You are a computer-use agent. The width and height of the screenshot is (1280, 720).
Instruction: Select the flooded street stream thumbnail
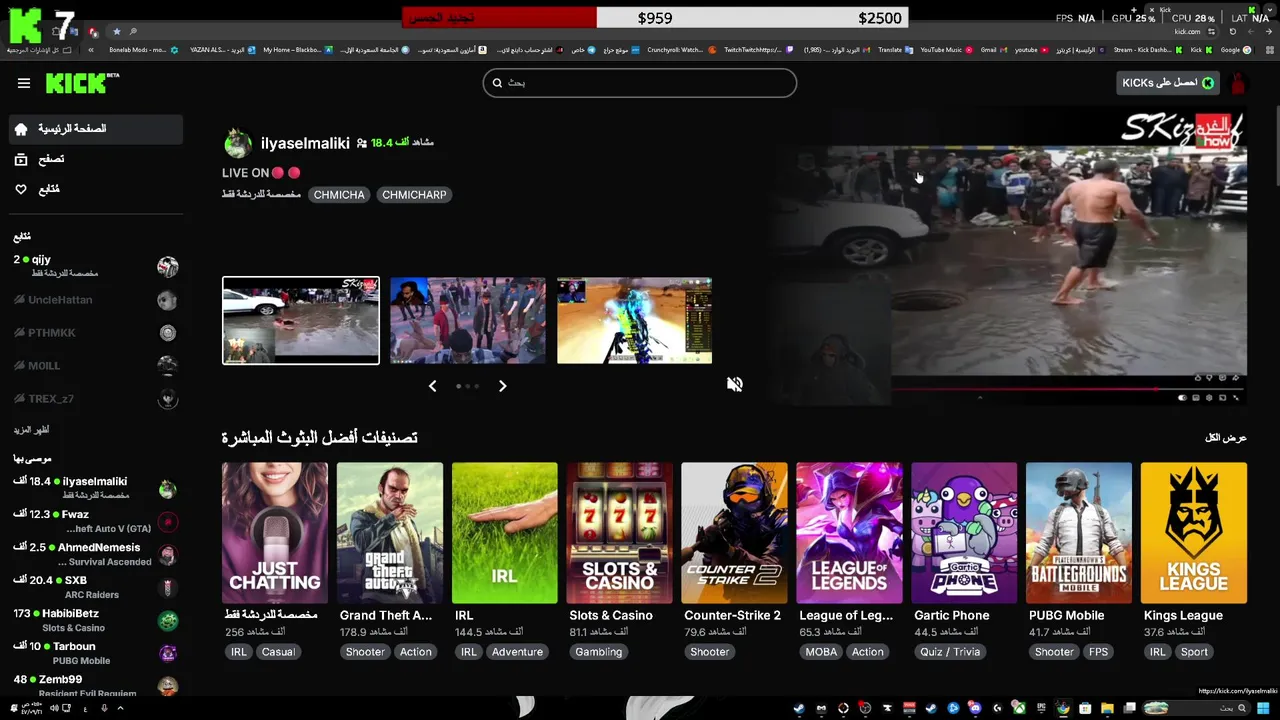pyautogui.click(x=301, y=320)
